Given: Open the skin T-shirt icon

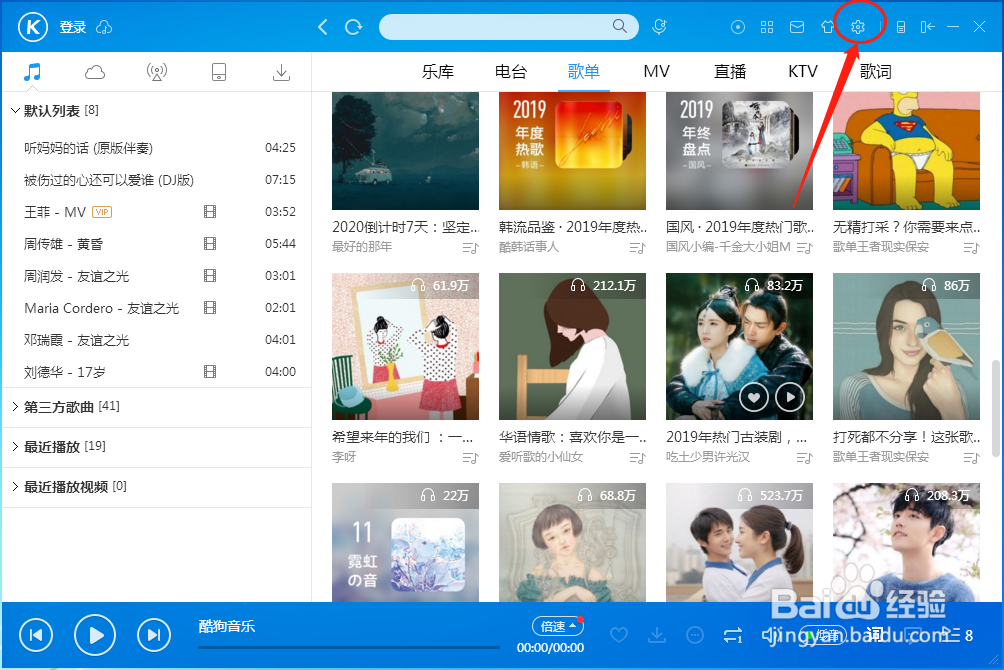Looking at the screenshot, I should (827, 27).
